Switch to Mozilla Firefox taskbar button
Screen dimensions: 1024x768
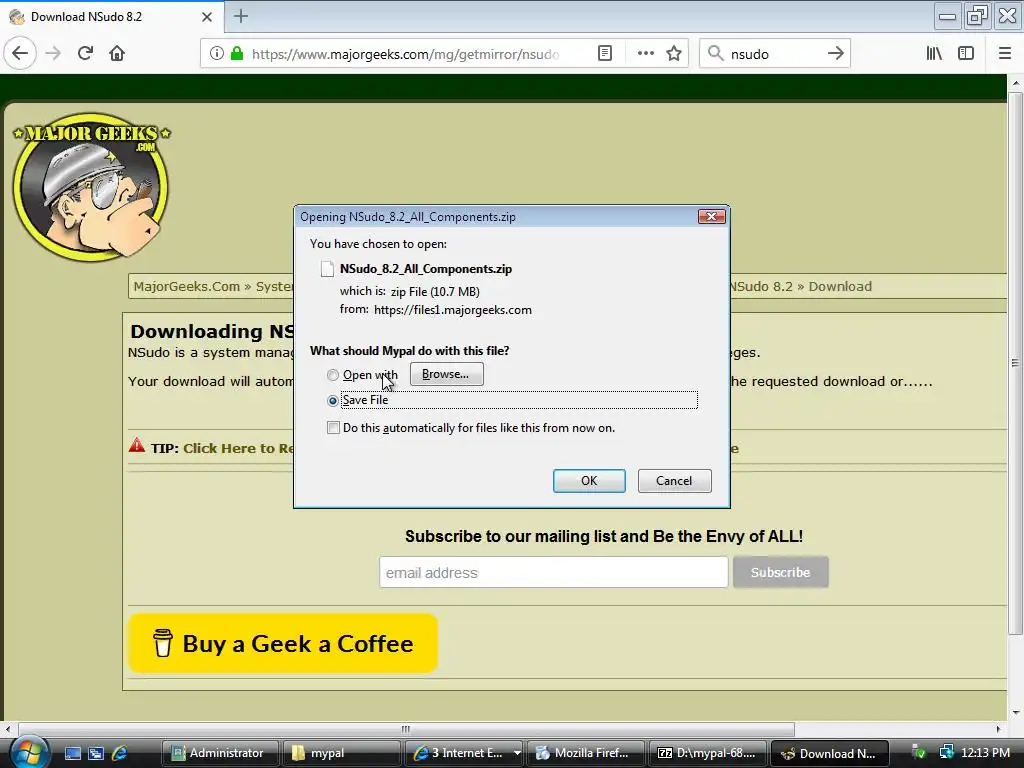pyautogui.click(x=585, y=753)
